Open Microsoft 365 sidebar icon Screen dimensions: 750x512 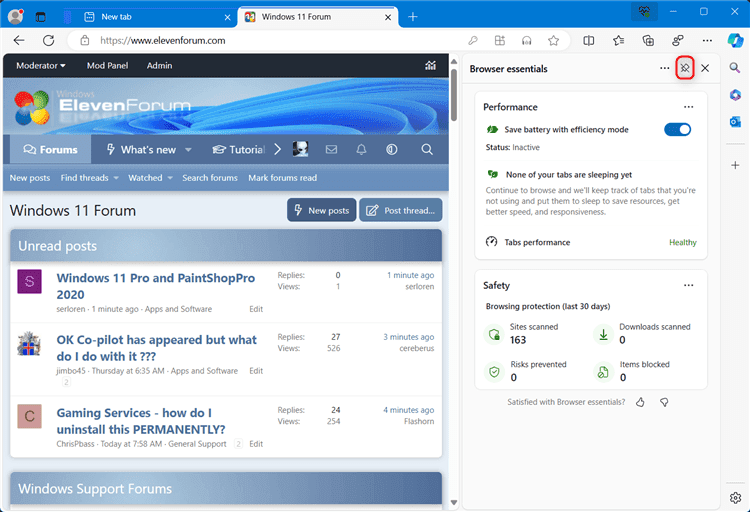click(735, 95)
